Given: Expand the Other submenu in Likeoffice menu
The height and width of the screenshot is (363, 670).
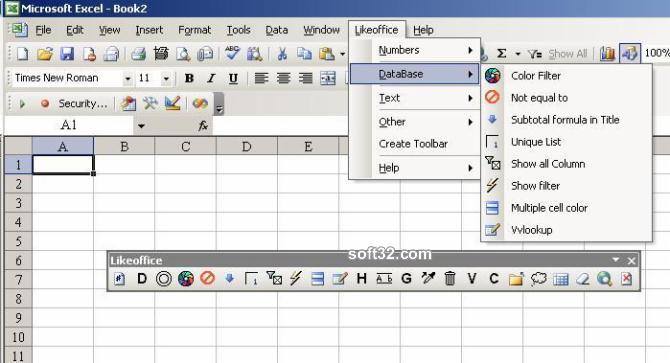Looking at the screenshot, I should (414, 122).
